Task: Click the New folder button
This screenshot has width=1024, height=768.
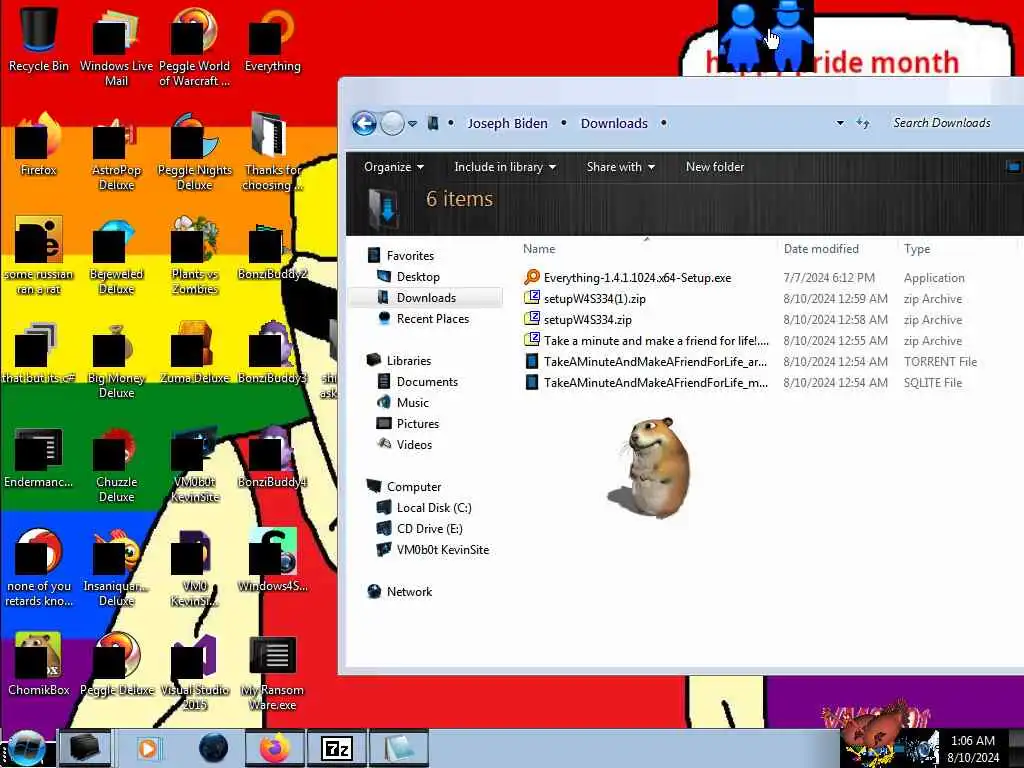Action: 715,167
